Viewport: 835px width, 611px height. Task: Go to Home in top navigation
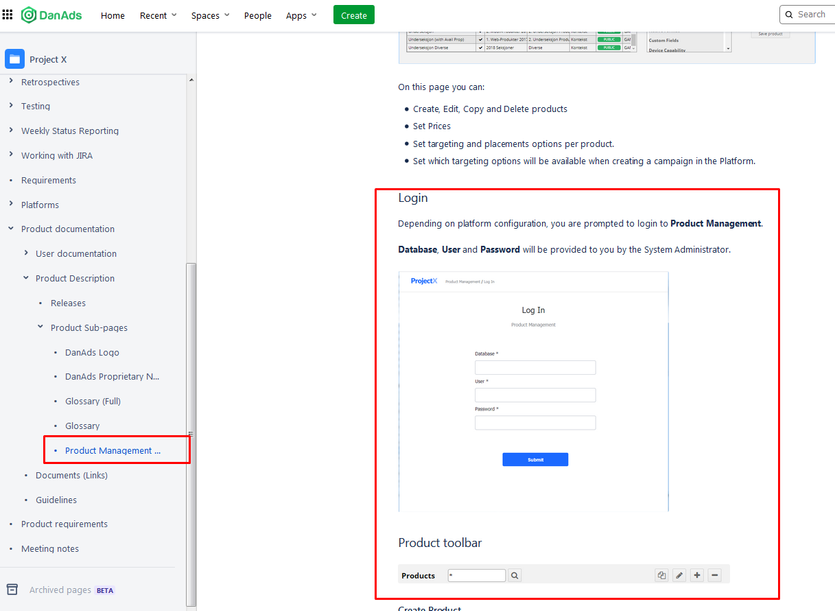pyautogui.click(x=112, y=15)
